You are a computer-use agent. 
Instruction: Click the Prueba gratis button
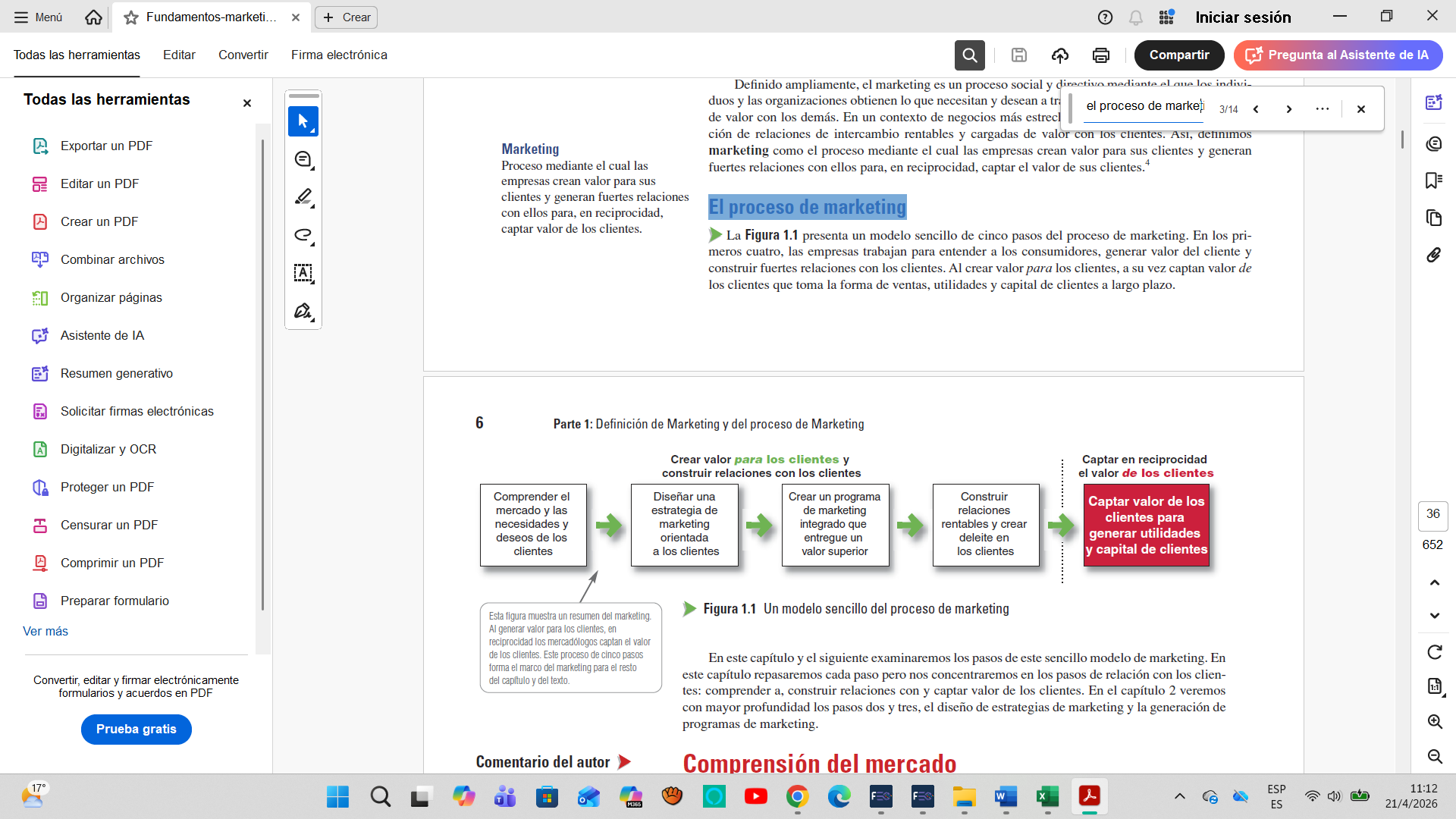pos(136,730)
